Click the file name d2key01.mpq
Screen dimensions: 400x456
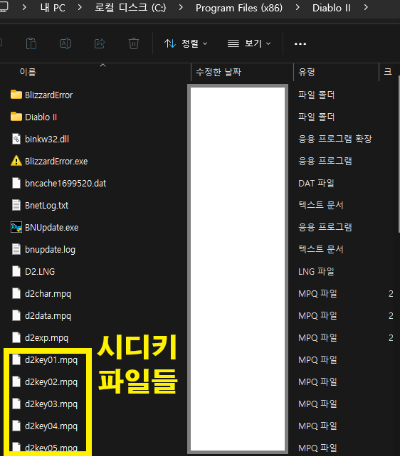coord(51,360)
